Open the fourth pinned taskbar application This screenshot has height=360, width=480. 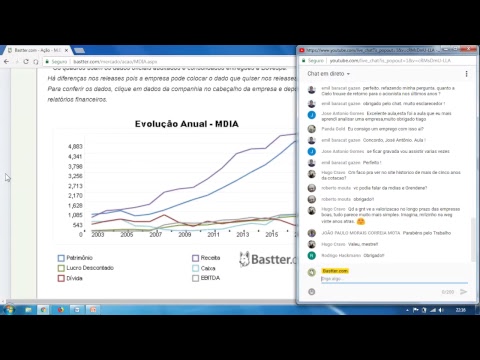click(x=77, y=310)
